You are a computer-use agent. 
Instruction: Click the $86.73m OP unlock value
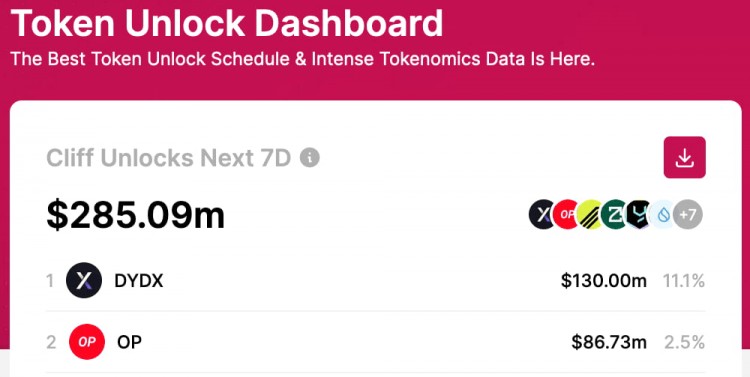[x=609, y=342]
